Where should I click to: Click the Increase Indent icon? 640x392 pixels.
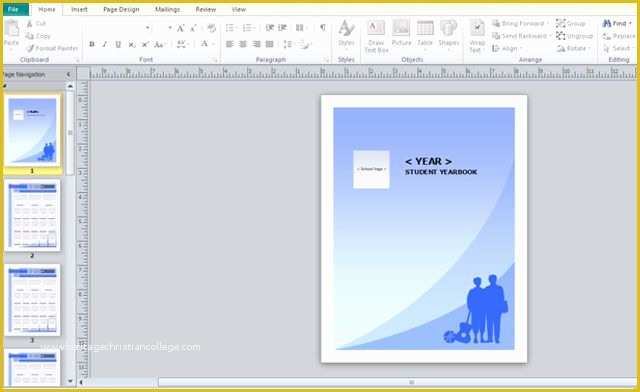click(x=282, y=28)
